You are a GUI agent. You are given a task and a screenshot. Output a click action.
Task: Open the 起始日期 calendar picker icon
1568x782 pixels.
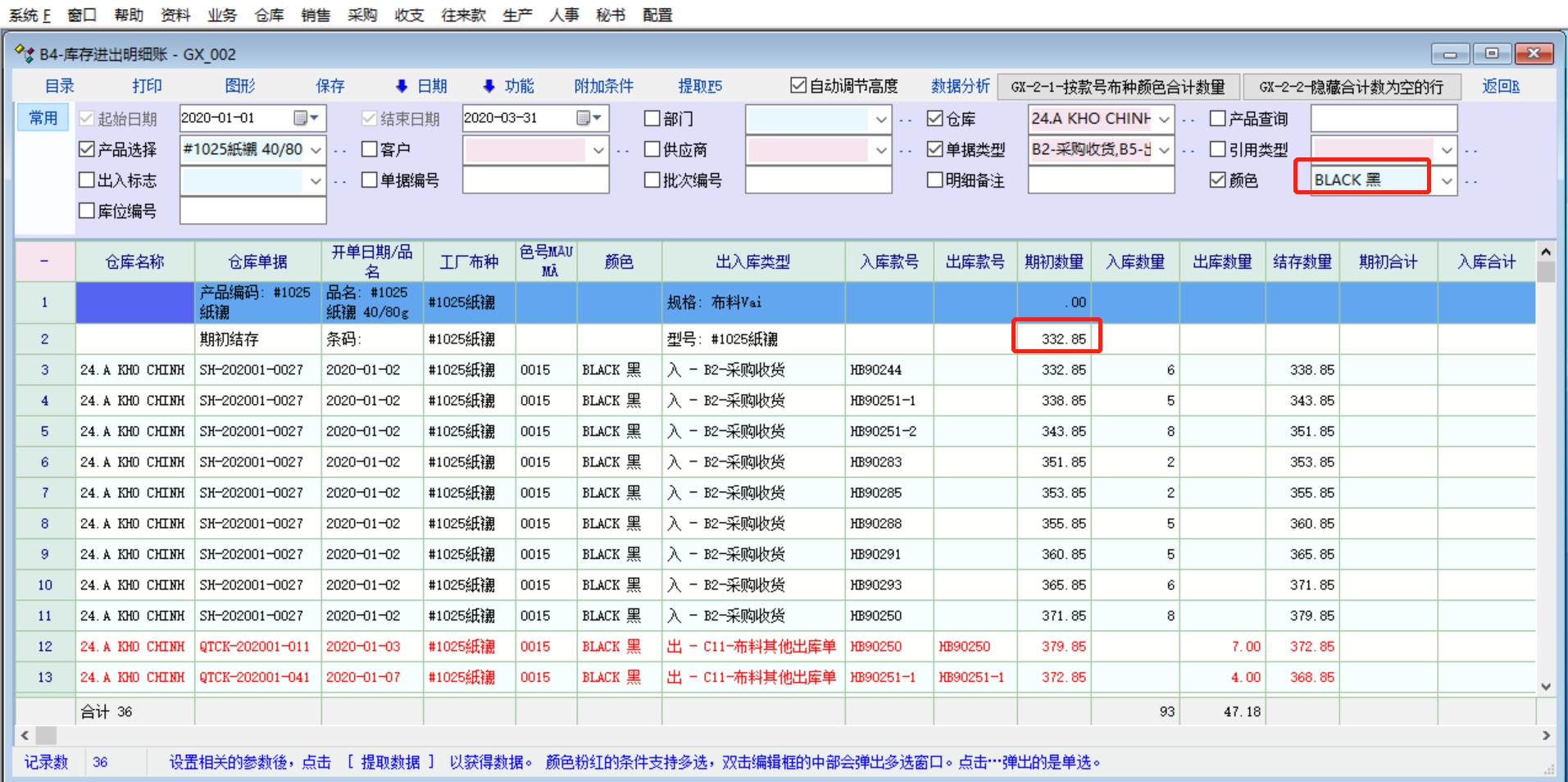302,118
